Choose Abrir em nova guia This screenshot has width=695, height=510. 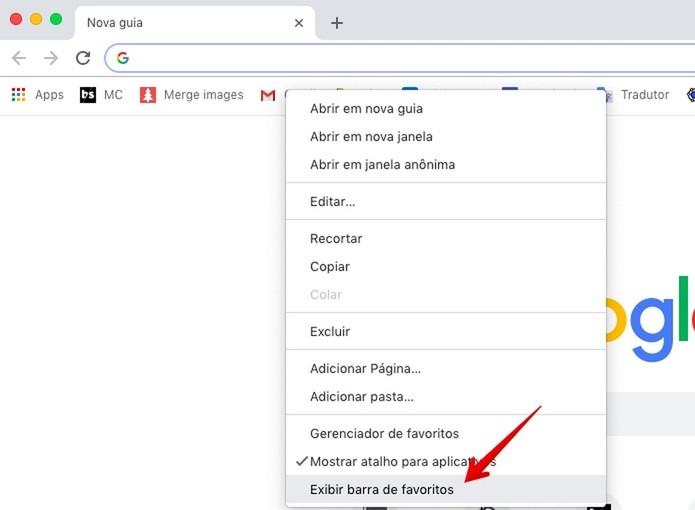[446, 109]
